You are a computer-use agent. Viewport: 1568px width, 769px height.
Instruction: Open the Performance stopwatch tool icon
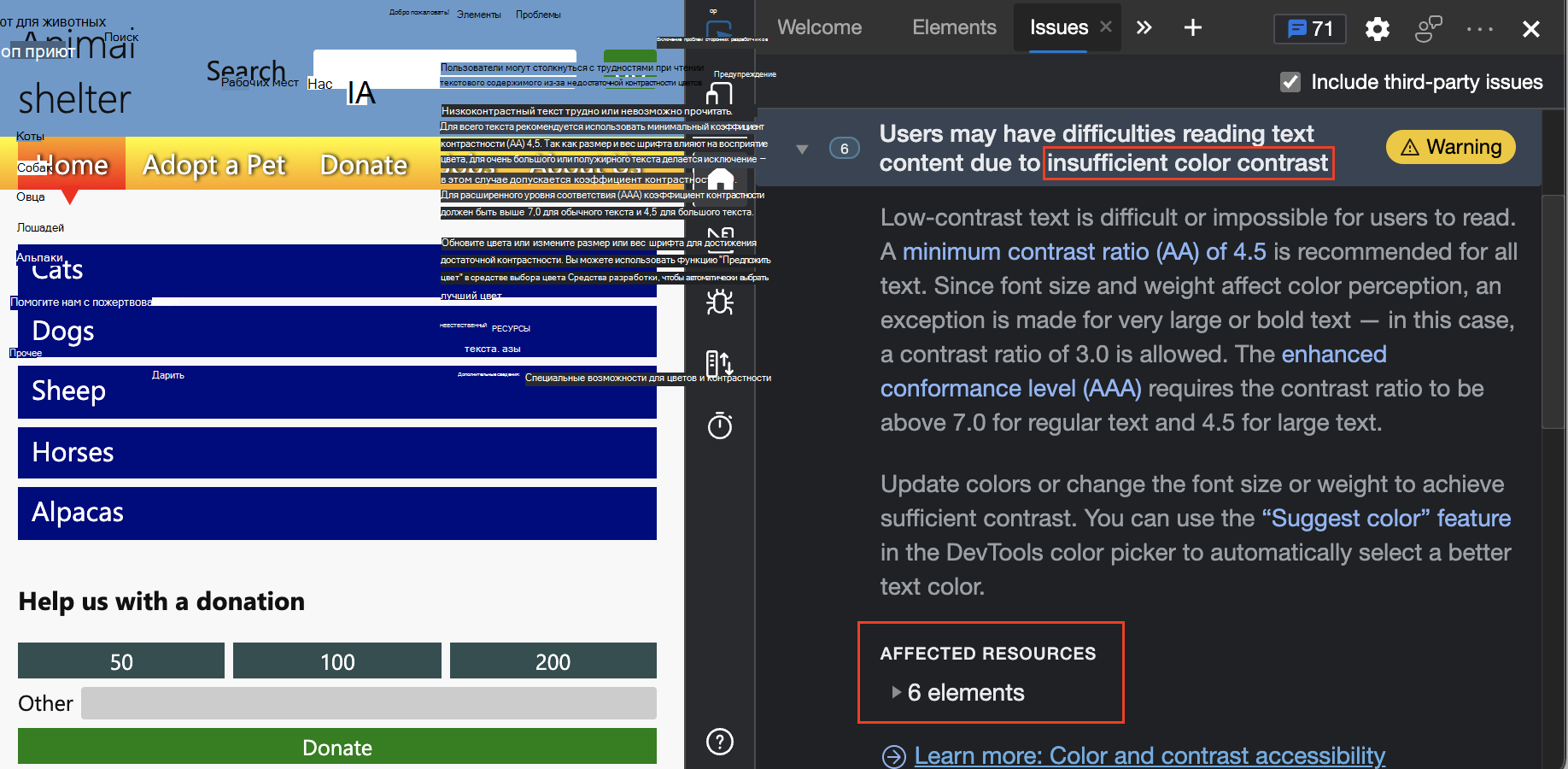click(720, 425)
